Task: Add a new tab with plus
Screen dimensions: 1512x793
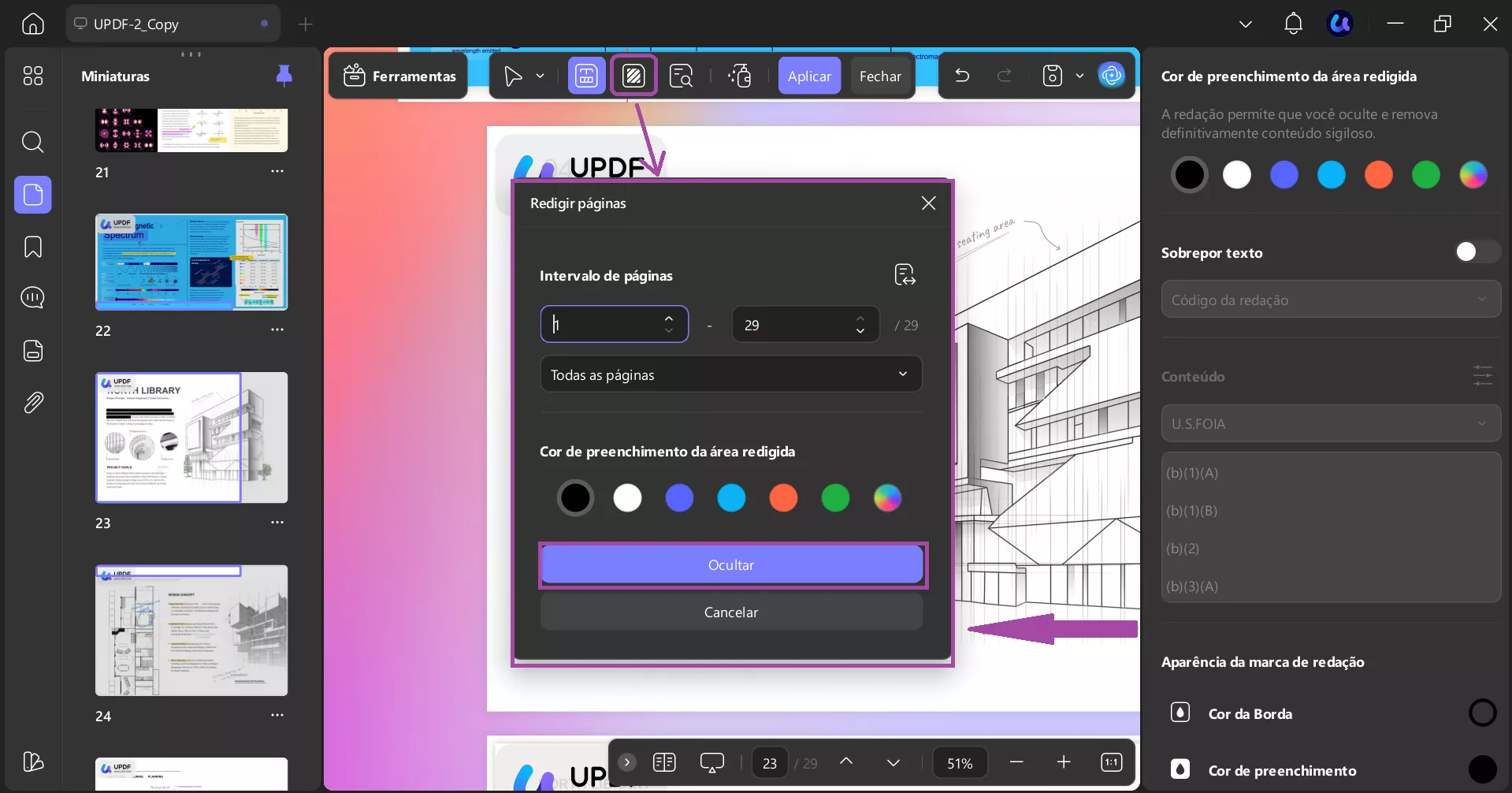Action: click(x=306, y=24)
